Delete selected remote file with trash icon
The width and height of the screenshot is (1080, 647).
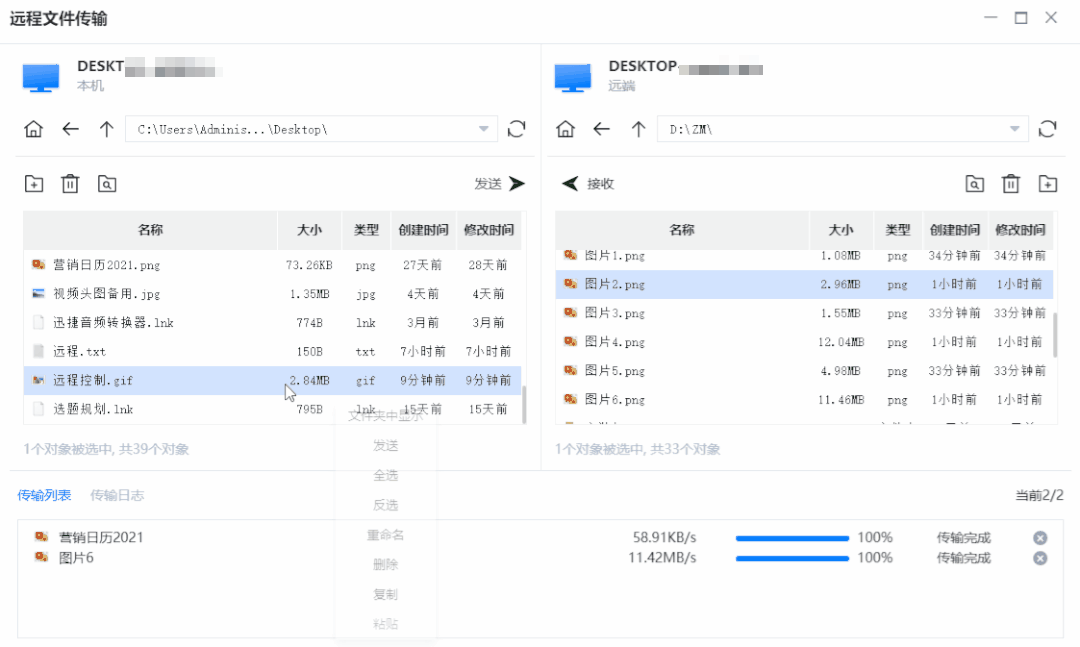(x=1010, y=184)
